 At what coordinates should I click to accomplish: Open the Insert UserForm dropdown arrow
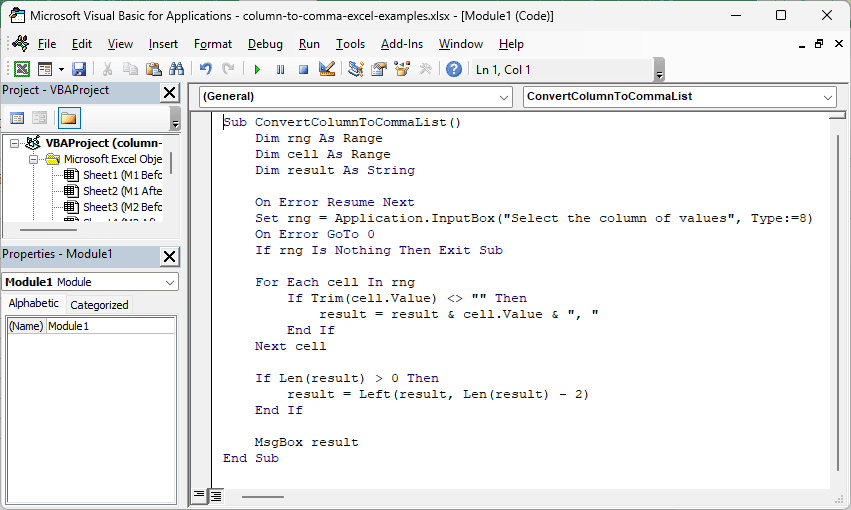[61, 69]
